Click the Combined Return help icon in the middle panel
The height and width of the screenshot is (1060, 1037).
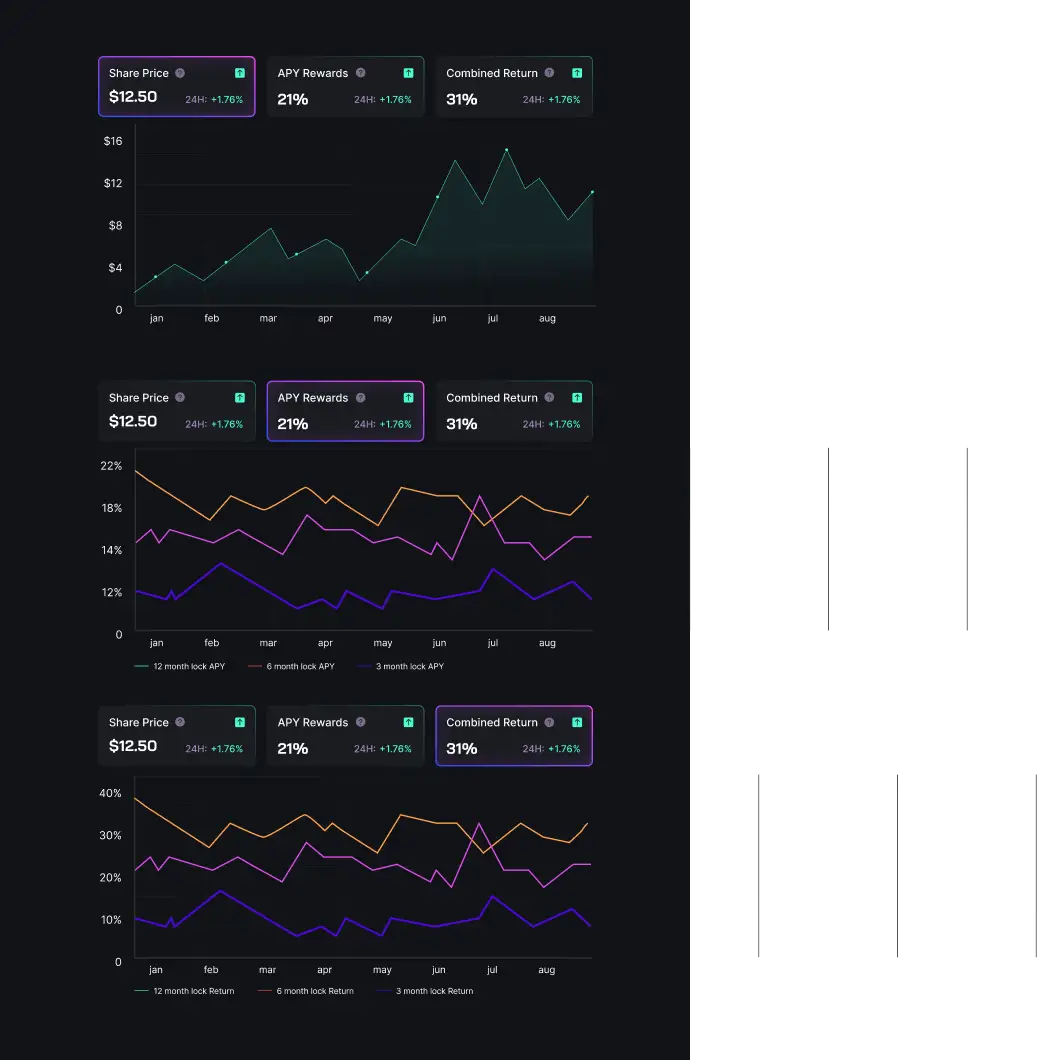[x=549, y=398]
